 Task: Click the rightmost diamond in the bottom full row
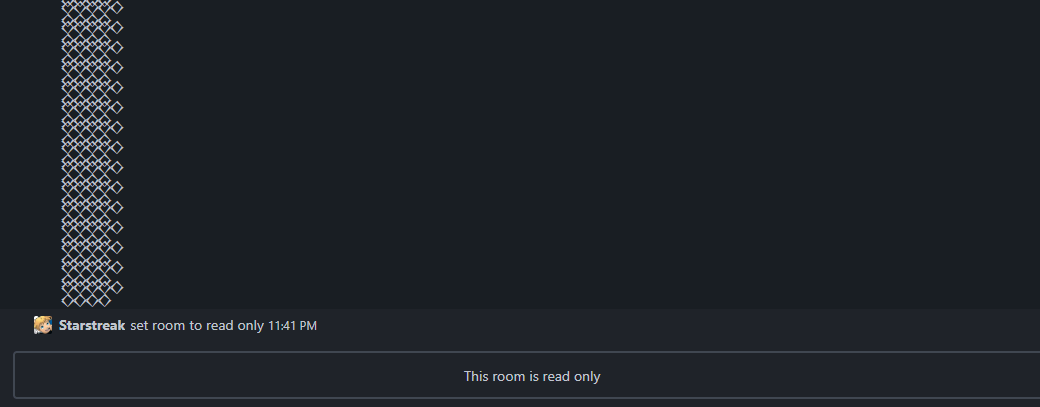(117, 287)
